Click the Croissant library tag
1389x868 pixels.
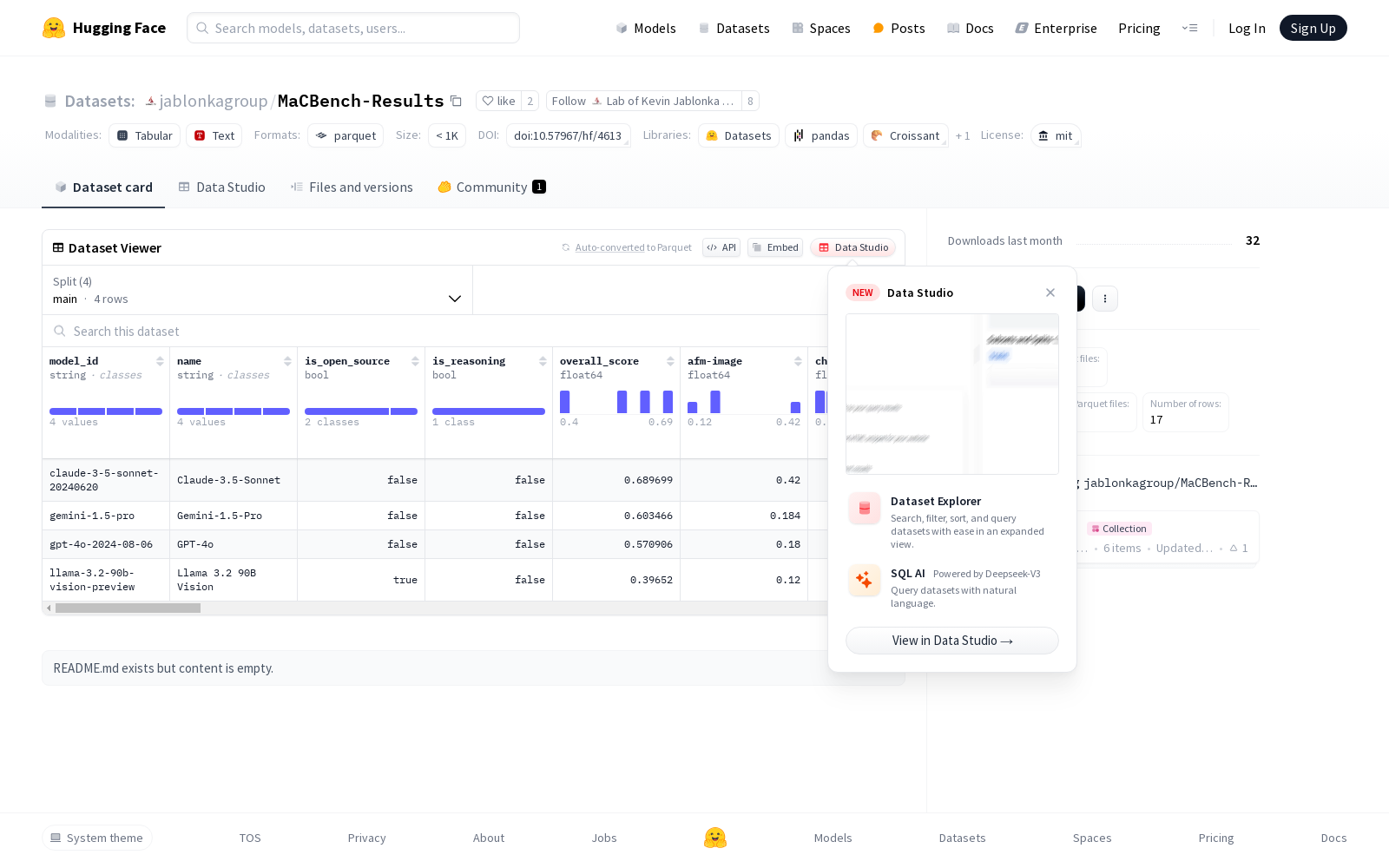coord(905,135)
